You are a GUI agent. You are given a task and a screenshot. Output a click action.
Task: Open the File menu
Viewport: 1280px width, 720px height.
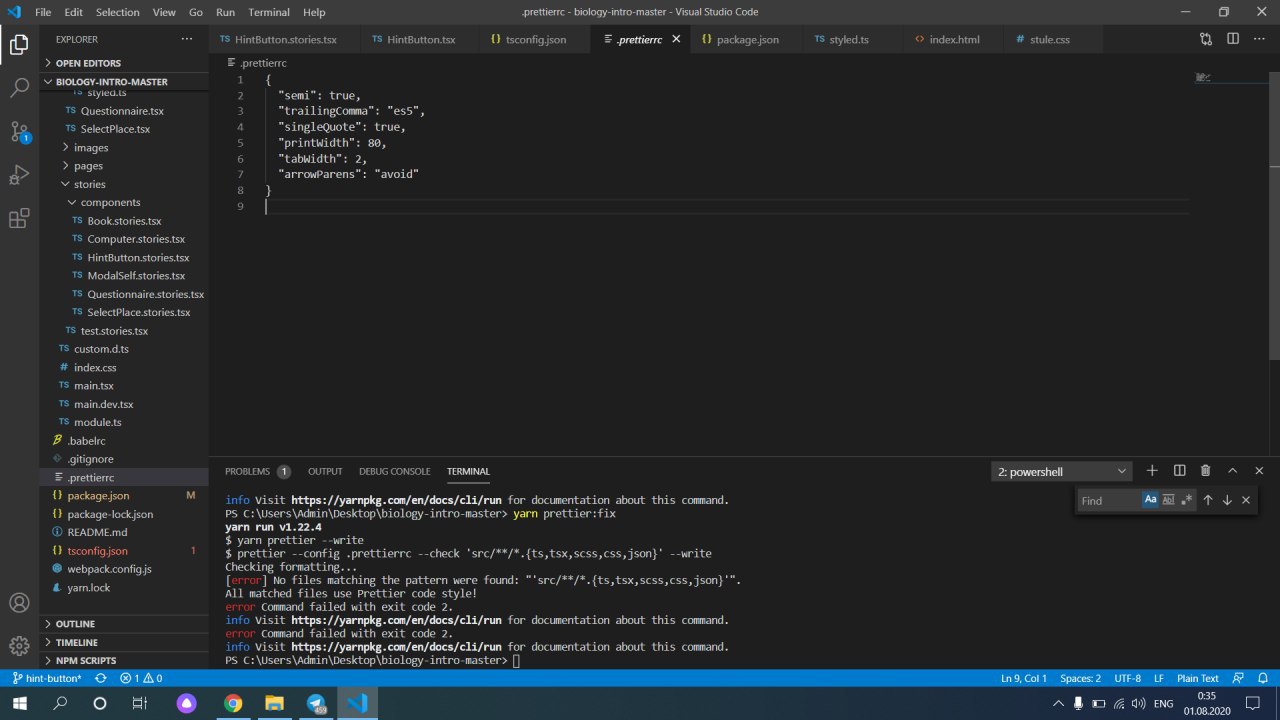[x=43, y=12]
